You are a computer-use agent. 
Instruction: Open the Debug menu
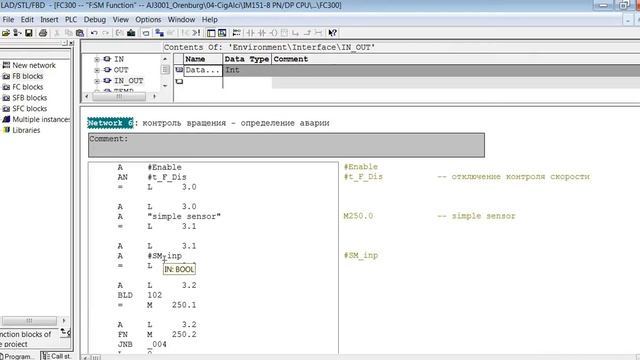[95, 20]
